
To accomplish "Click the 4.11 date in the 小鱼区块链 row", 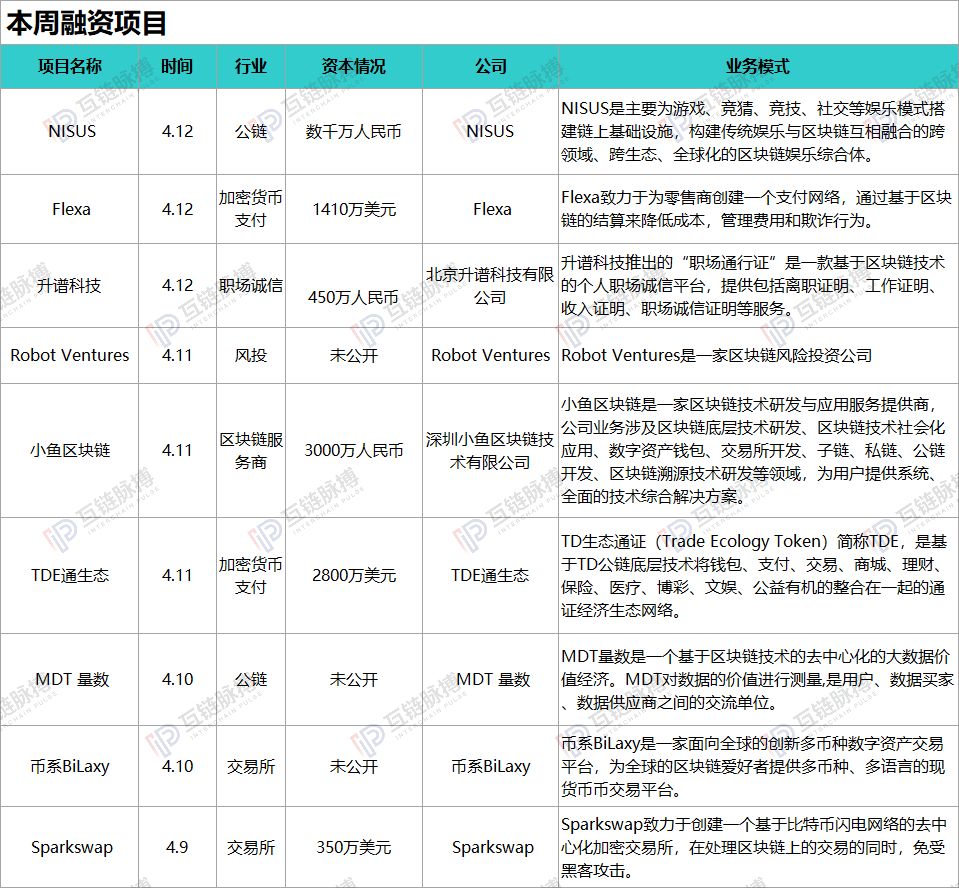I will coord(177,451).
